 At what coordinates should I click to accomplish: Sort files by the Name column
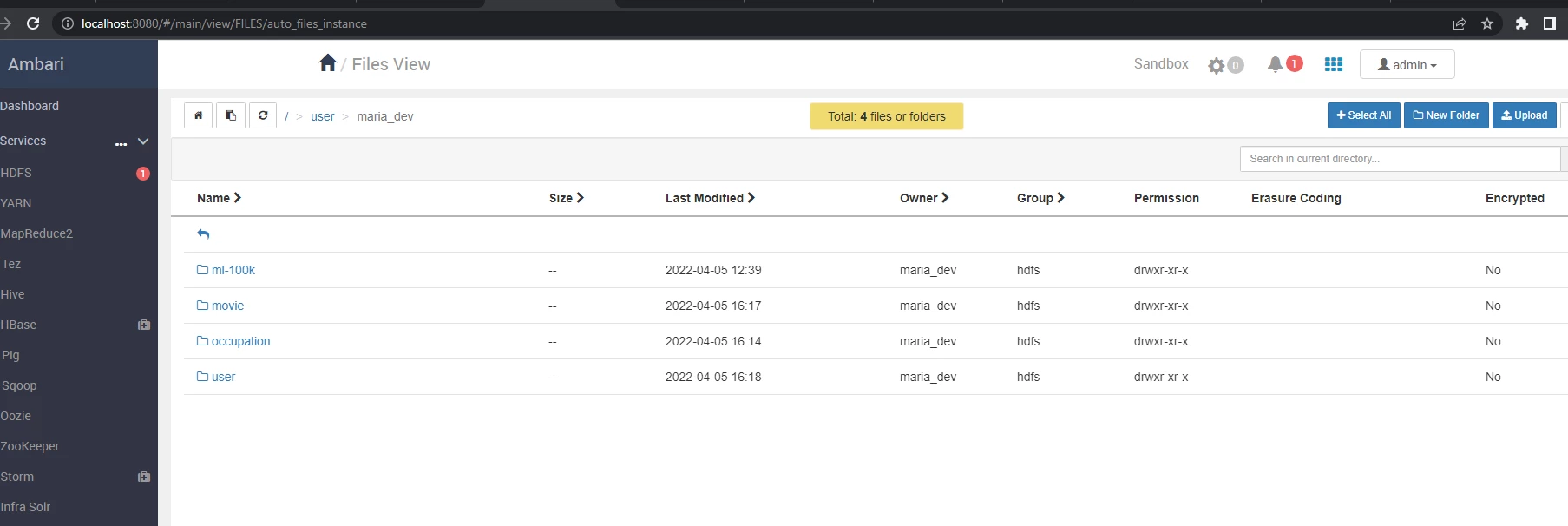[219, 198]
